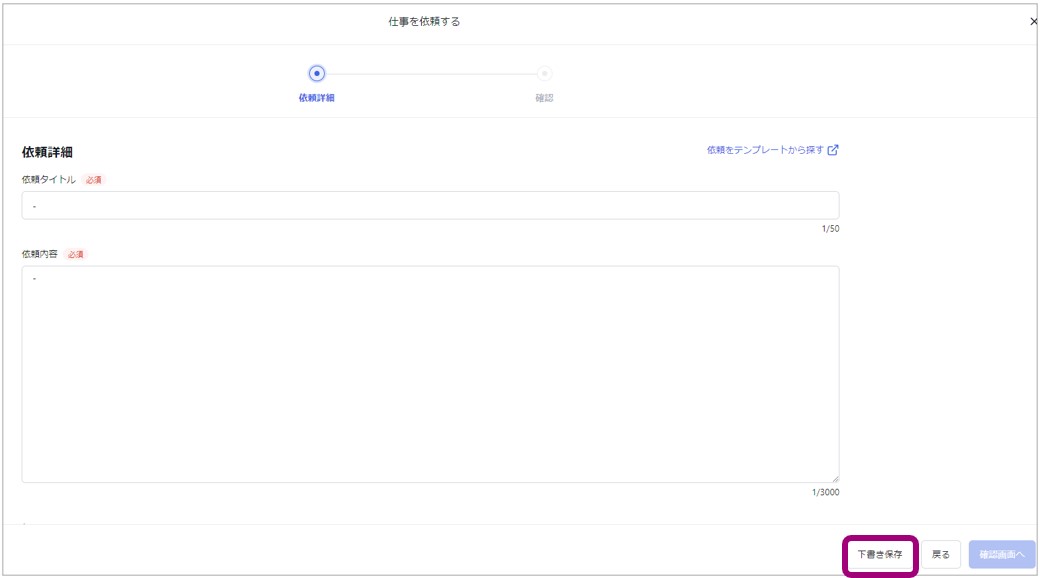Select the empty radio dot in step two

[x=543, y=72]
